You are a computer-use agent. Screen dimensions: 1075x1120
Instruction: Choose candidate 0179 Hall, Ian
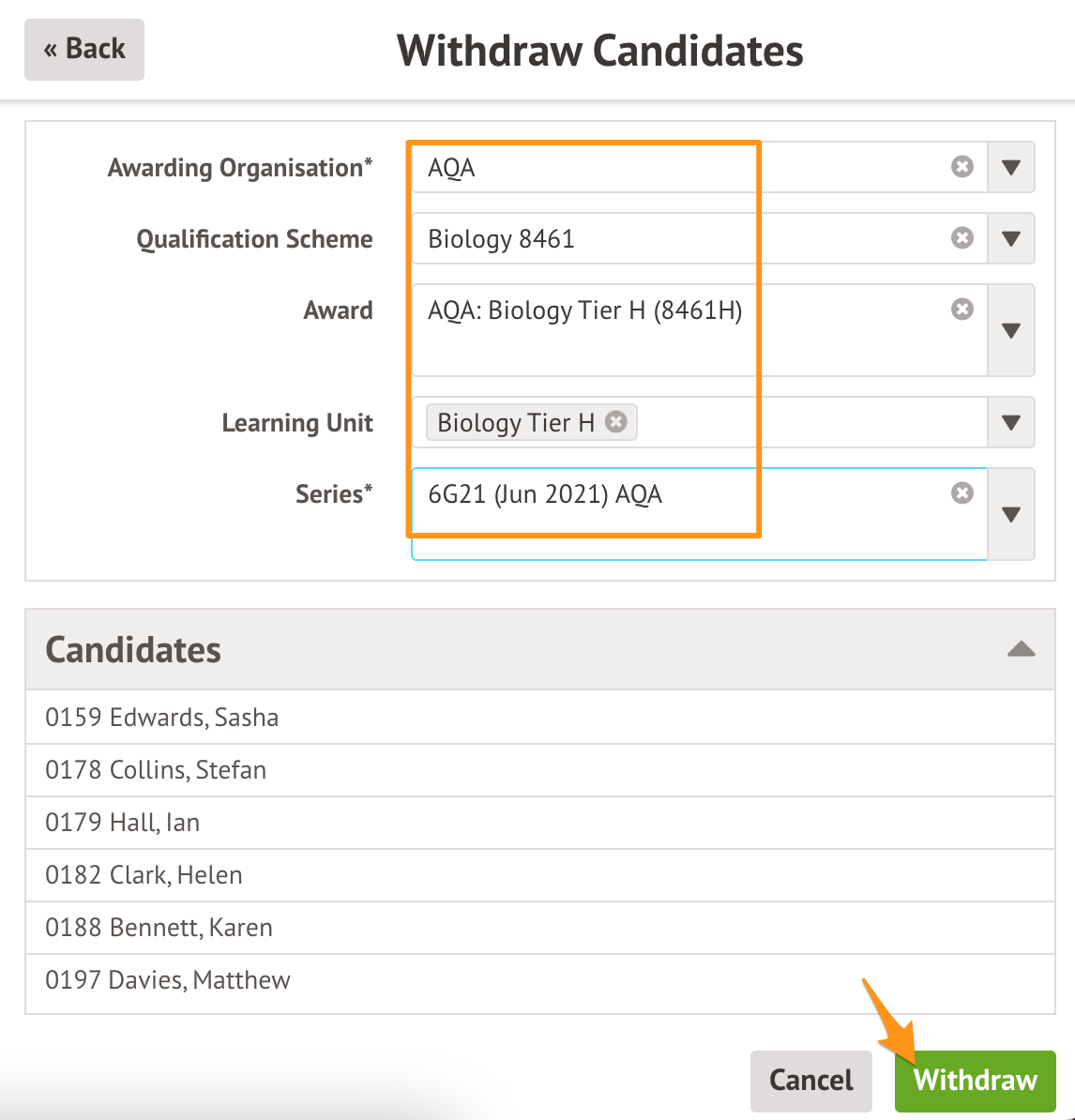[x=123, y=823]
